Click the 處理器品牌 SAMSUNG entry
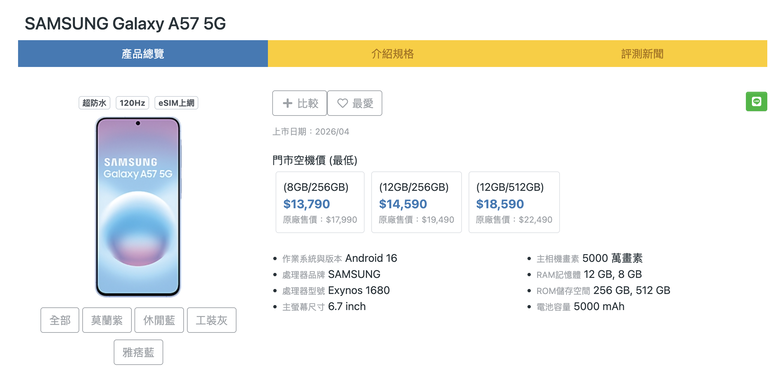The image size is (780, 375). pyautogui.click(x=331, y=274)
